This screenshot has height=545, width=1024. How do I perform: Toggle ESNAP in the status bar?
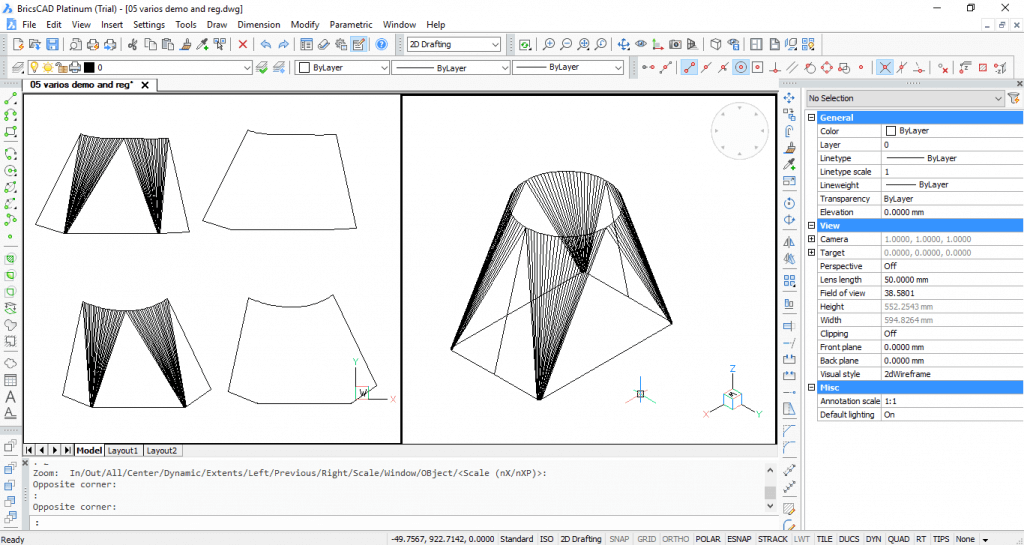pos(740,539)
